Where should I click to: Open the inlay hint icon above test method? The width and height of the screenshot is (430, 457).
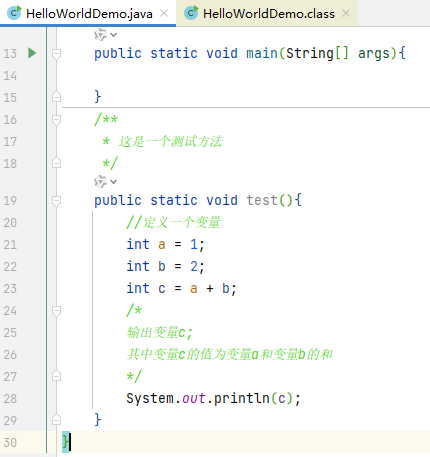tap(100, 181)
